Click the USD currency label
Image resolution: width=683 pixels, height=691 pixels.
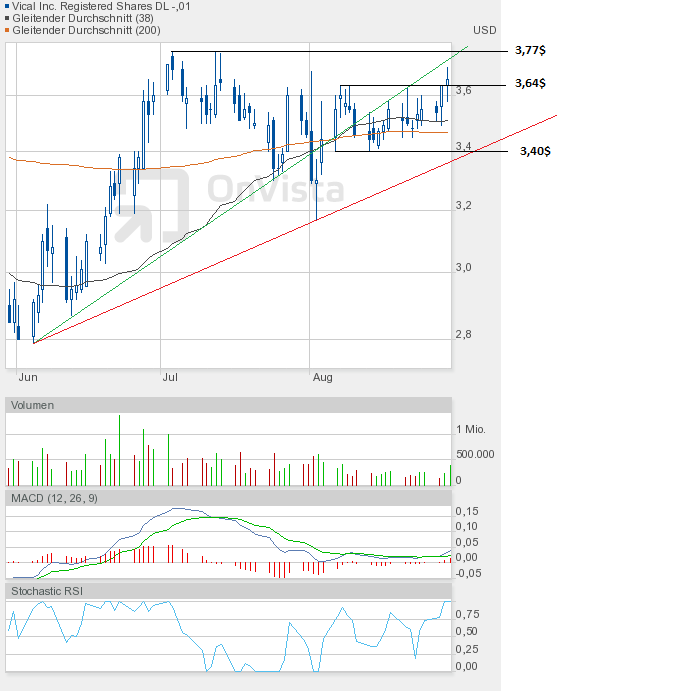[x=485, y=30]
